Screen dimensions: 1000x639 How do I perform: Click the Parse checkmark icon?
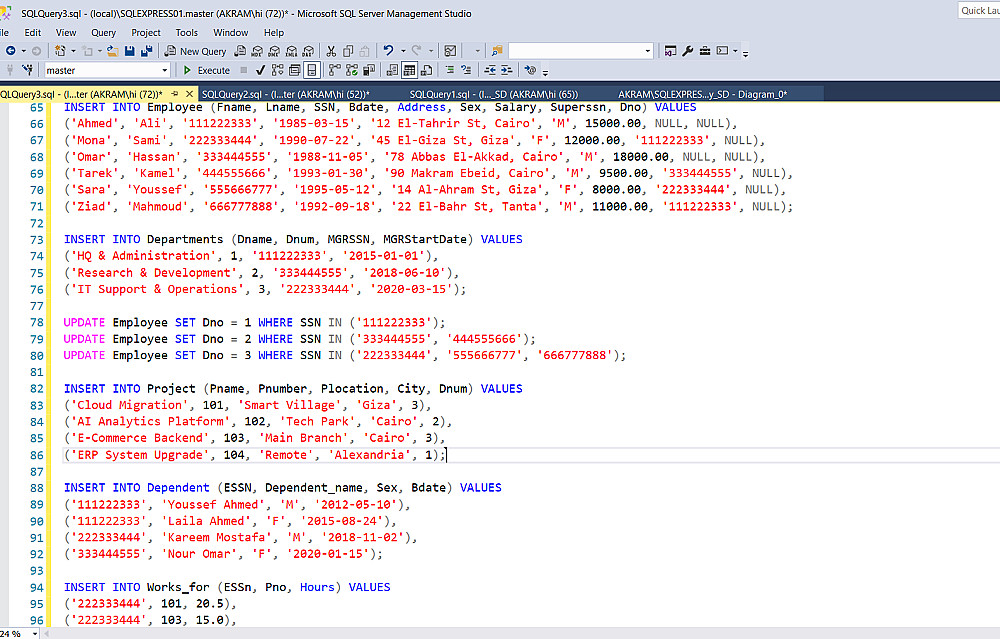pyautogui.click(x=260, y=70)
